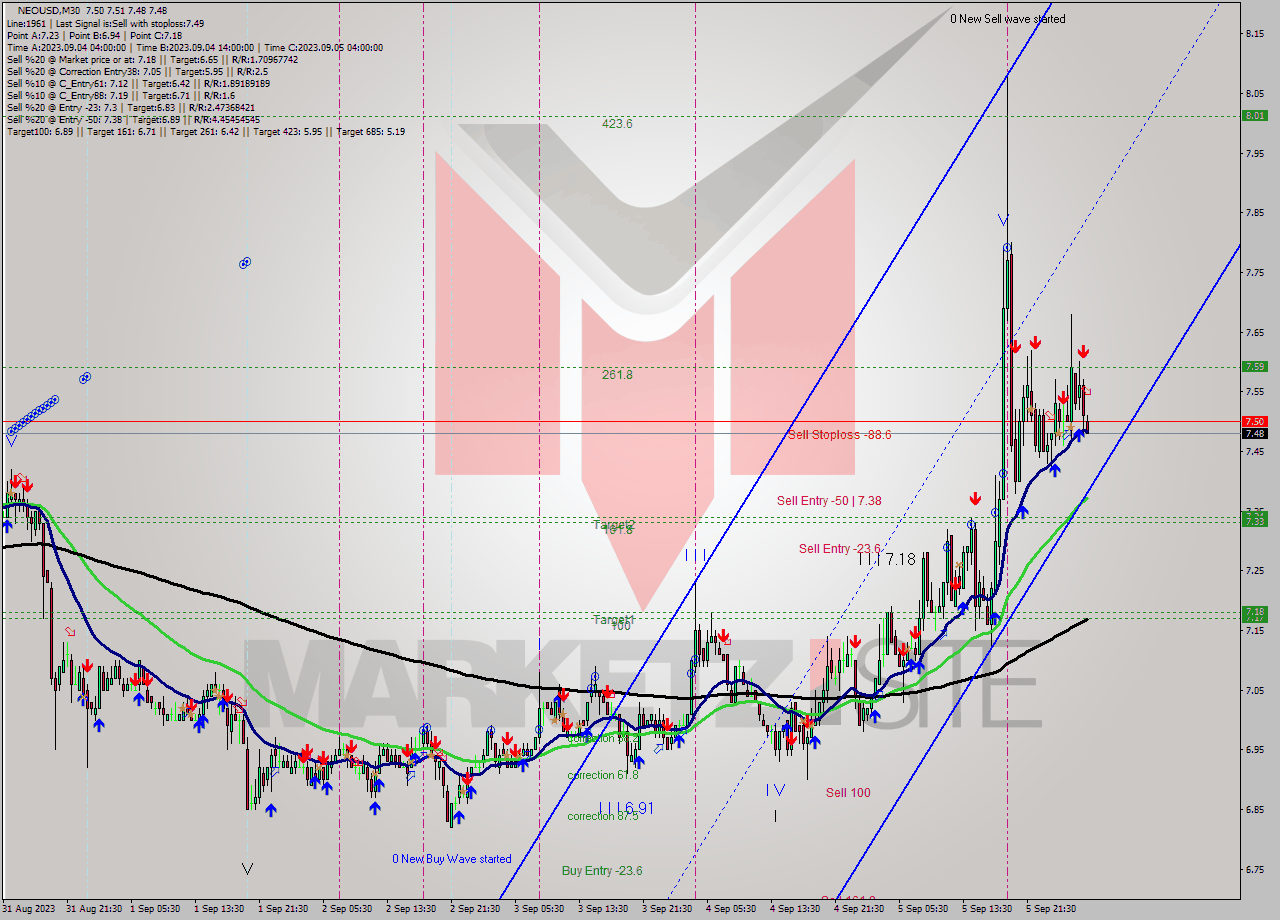Viewport: 1280px width, 920px height.
Task: Click the green 8.01 price tag
Action: click(x=1255, y=115)
